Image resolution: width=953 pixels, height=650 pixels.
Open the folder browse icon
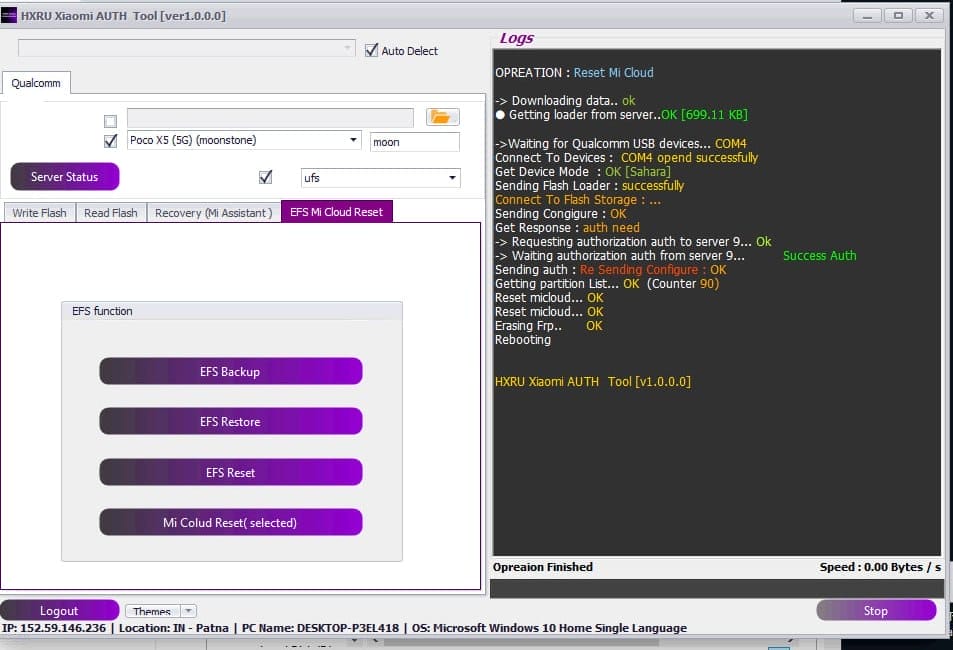[441, 116]
